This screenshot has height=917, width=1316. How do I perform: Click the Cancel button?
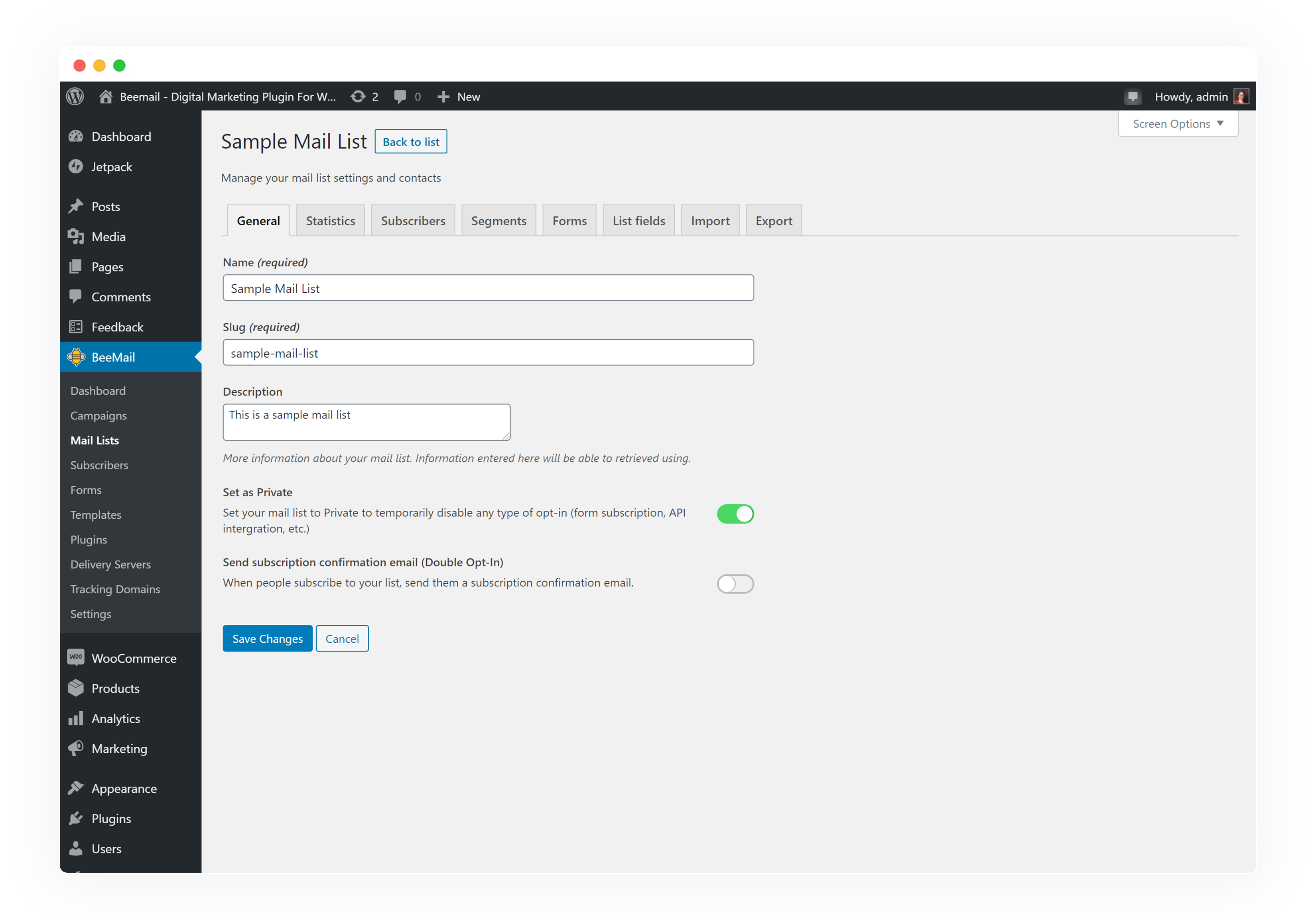[342, 638]
